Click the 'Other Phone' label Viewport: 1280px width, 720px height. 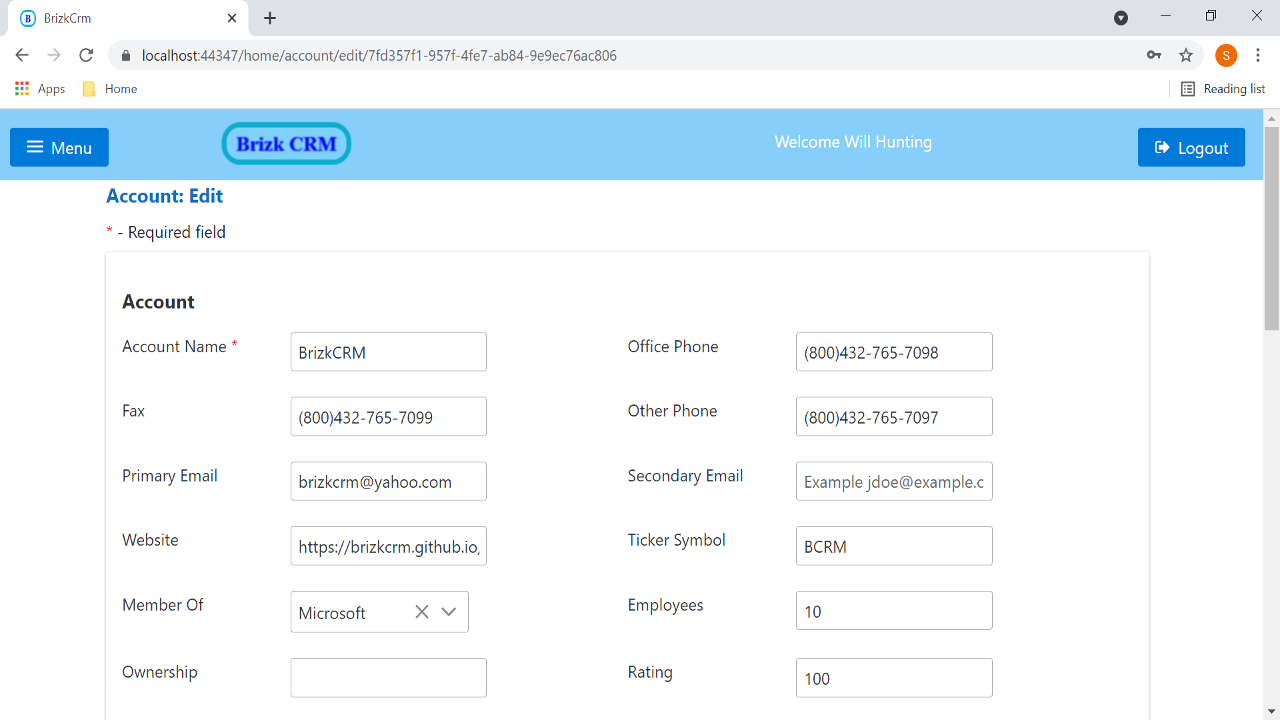coord(672,411)
